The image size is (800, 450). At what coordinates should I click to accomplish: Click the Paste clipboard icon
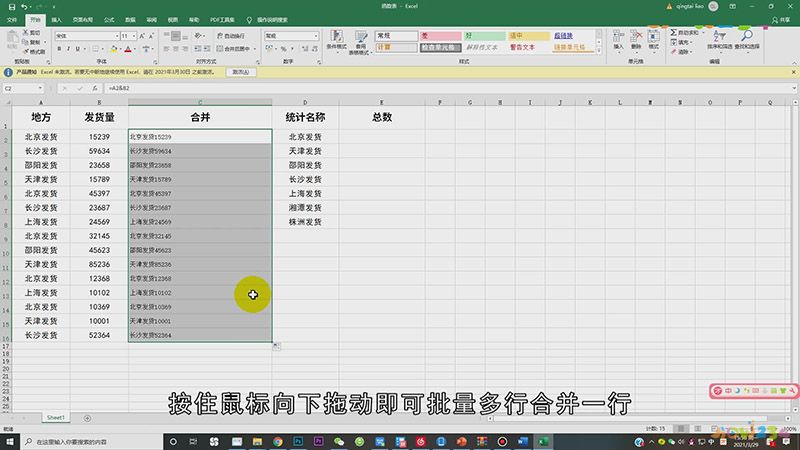tap(12, 40)
